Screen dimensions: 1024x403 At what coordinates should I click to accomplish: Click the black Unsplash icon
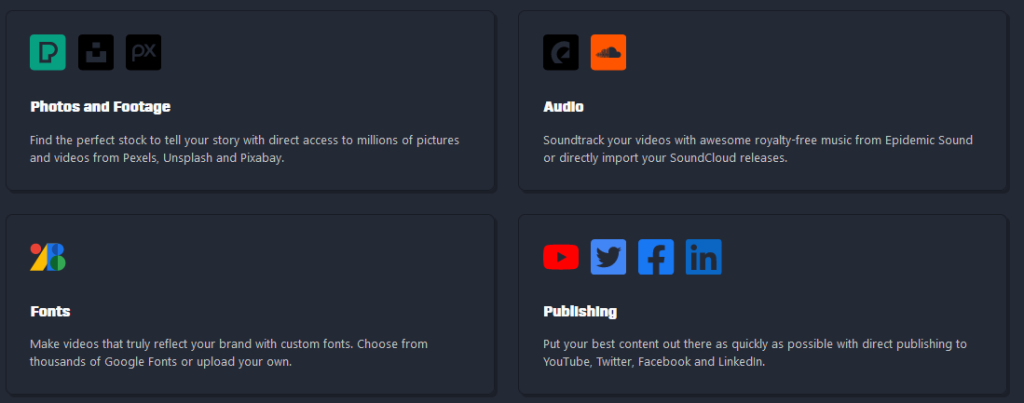(x=96, y=52)
